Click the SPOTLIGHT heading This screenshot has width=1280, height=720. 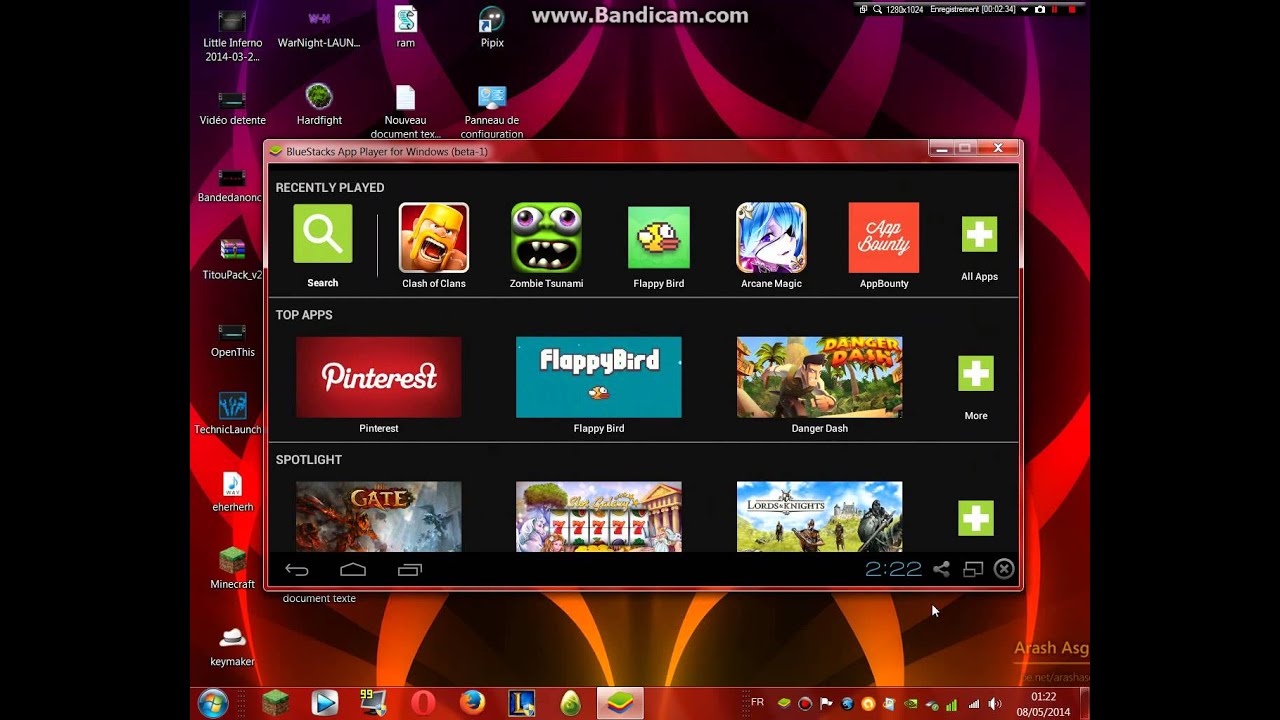(x=309, y=460)
